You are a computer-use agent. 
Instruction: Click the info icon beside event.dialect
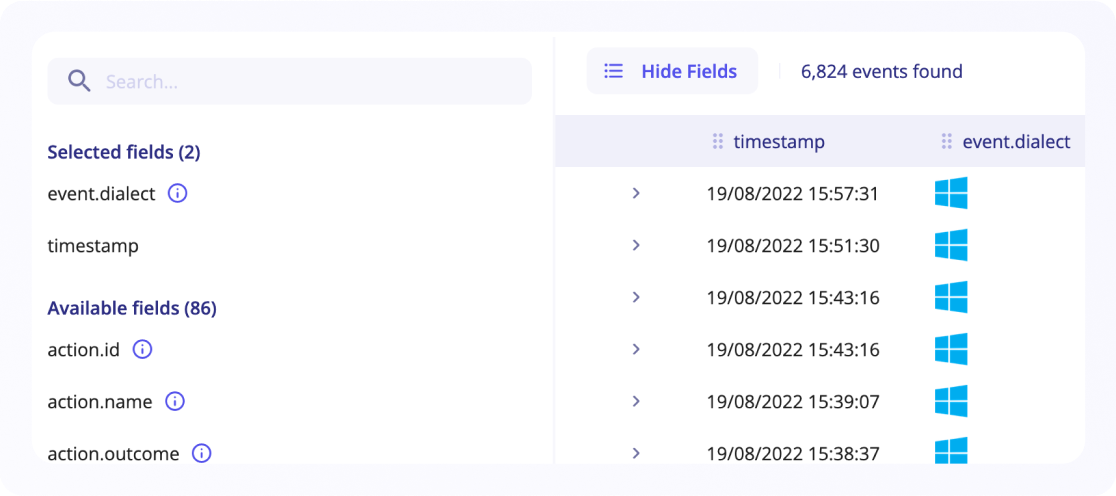177,194
